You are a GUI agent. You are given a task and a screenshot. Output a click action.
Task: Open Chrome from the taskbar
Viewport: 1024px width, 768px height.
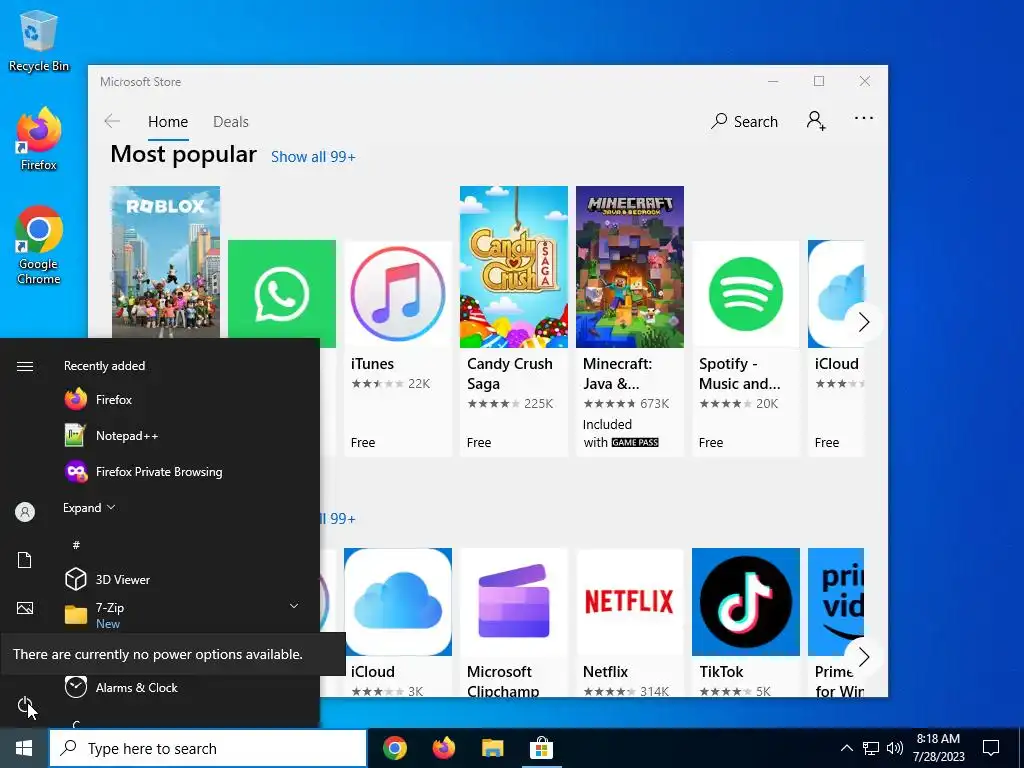click(395, 748)
